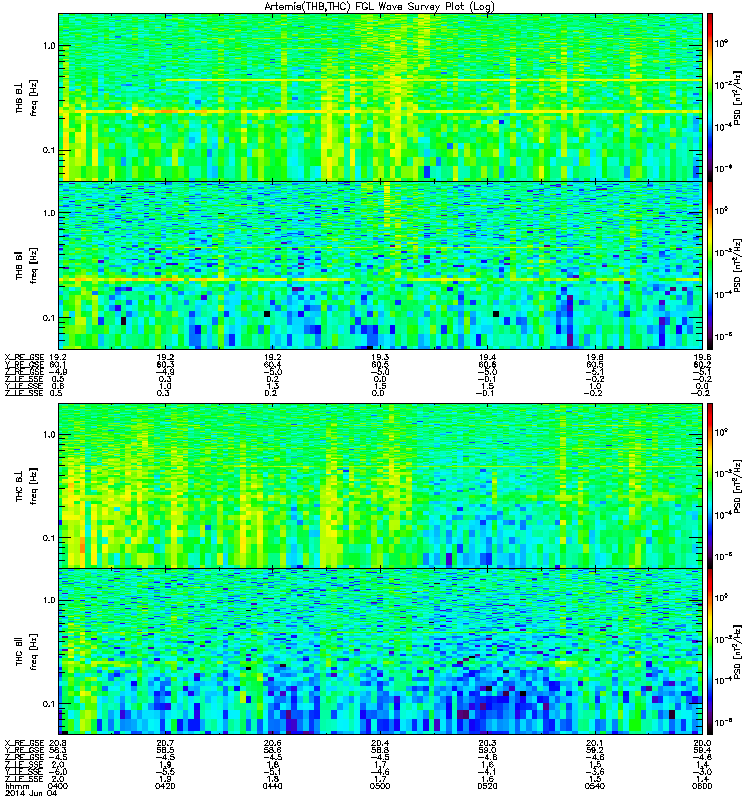Click the X_RE_GSE value 20.0
This screenshot has width=750, height=800.
[x=702, y=743]
